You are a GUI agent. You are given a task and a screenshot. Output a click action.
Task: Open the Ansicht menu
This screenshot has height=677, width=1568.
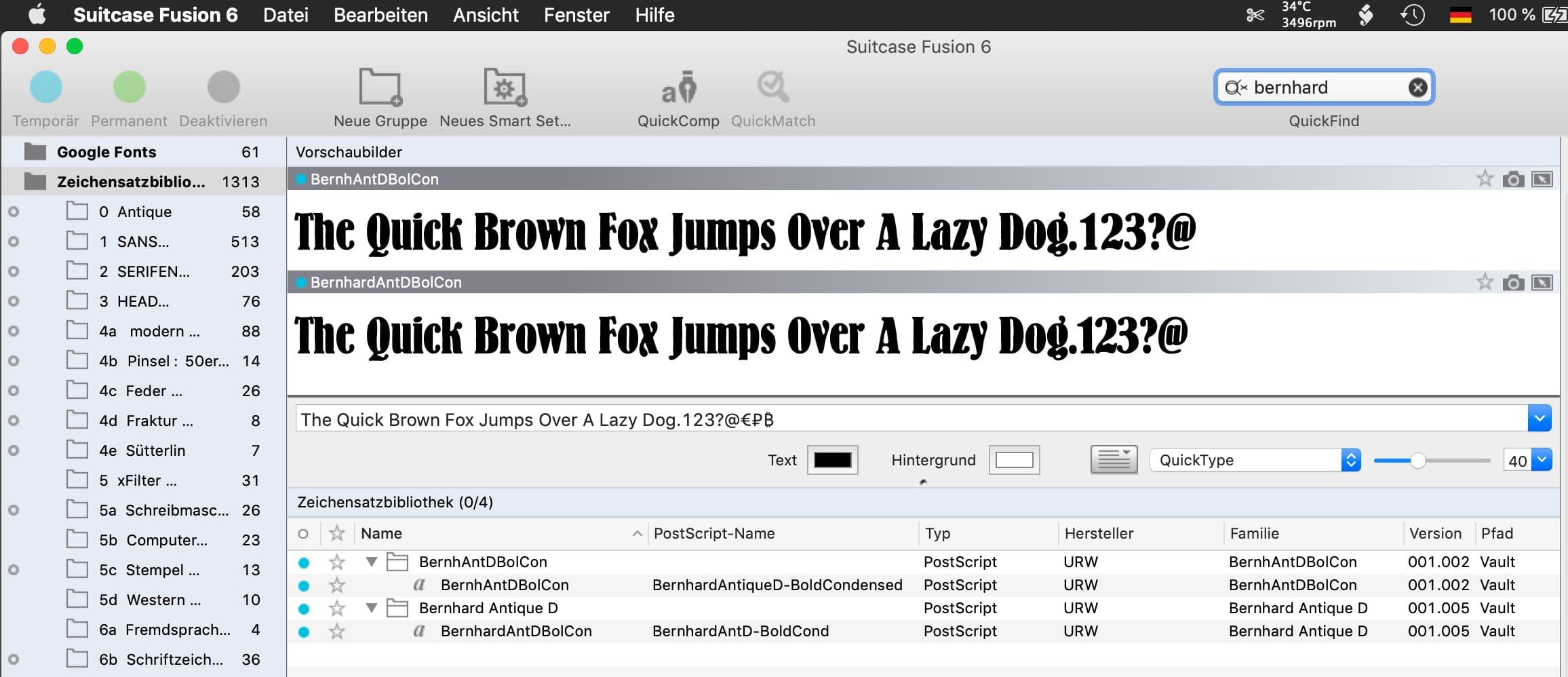click(x=486, y=15)
